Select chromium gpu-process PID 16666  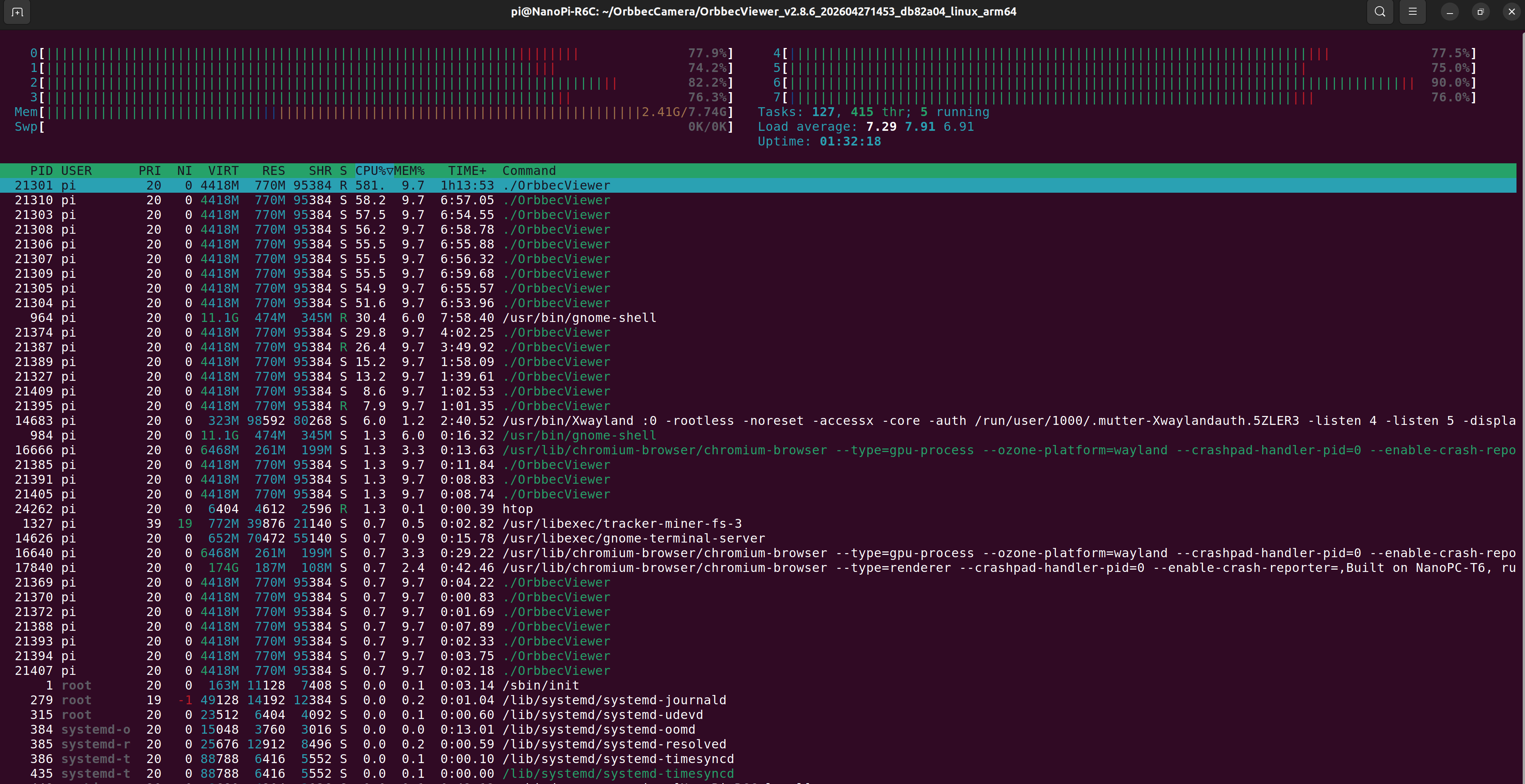(x=758, y=450)
